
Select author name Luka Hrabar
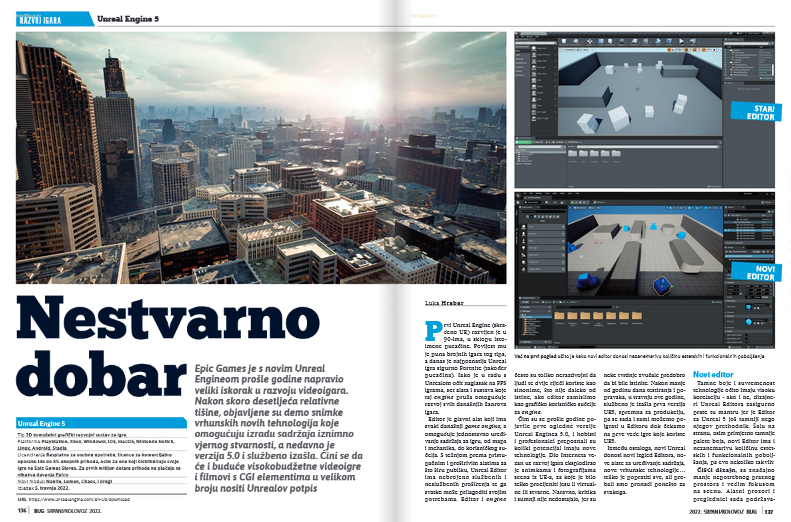coord(444,303)
